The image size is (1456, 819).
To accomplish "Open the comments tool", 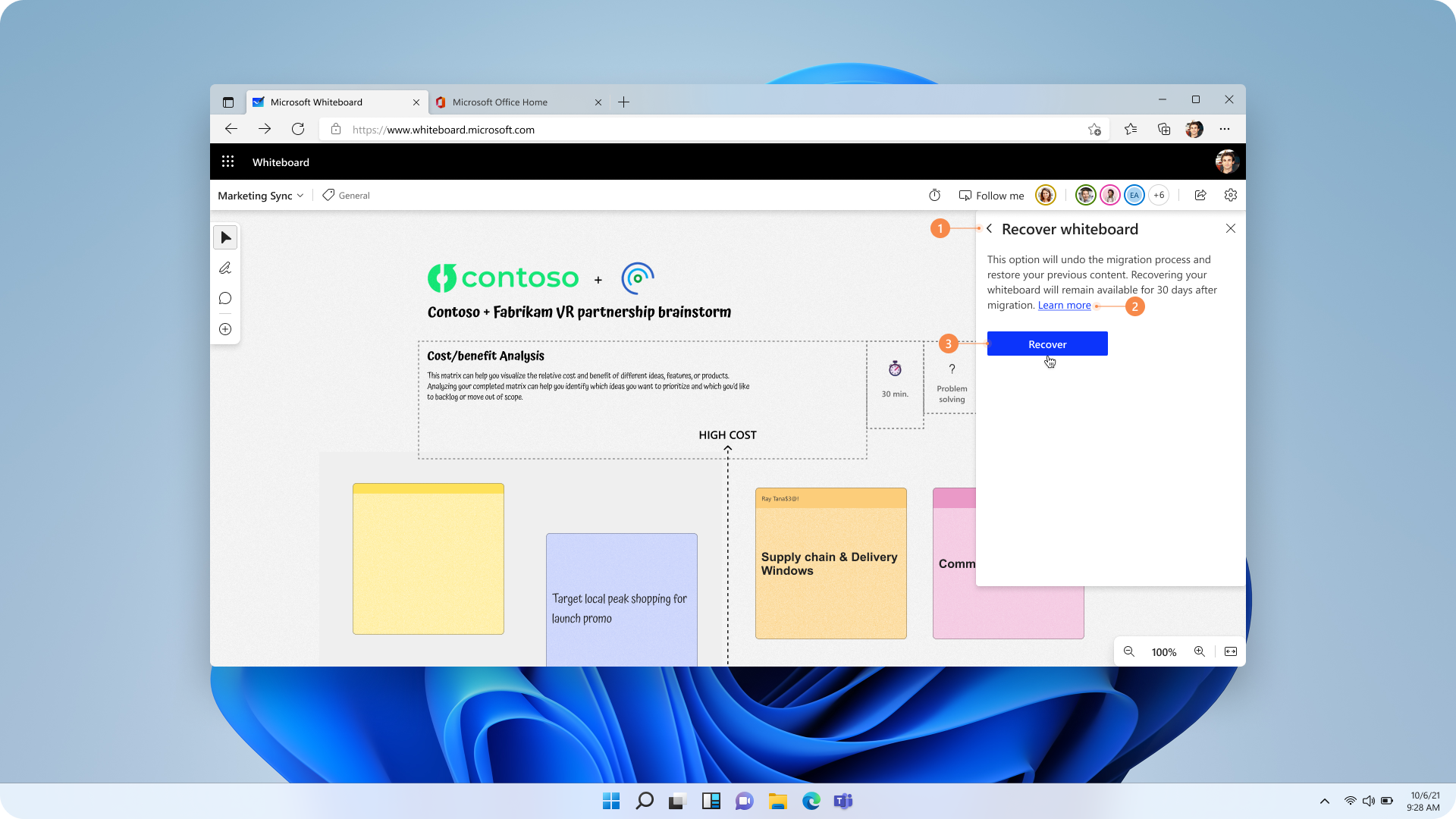I will coord(224,298).
